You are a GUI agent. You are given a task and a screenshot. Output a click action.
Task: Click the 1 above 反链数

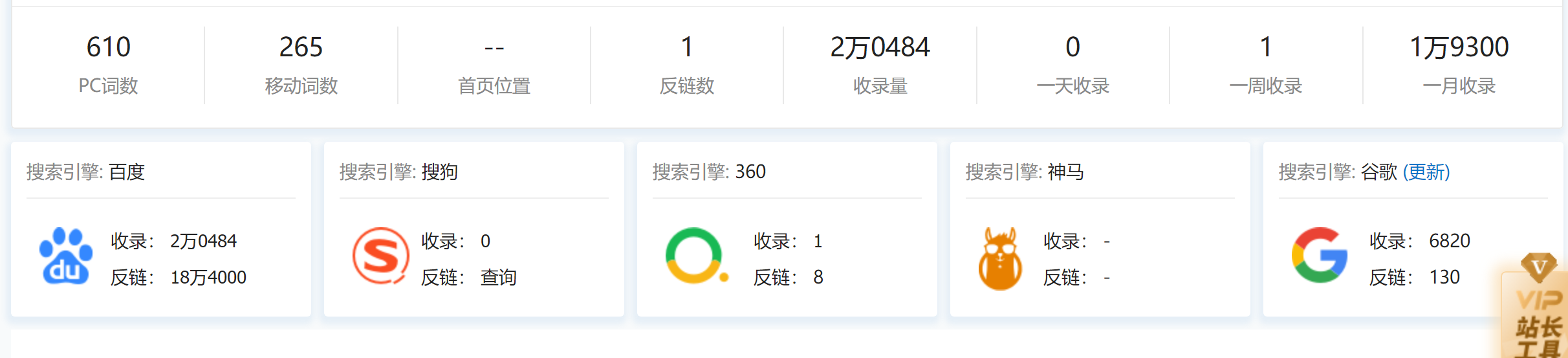687,47
